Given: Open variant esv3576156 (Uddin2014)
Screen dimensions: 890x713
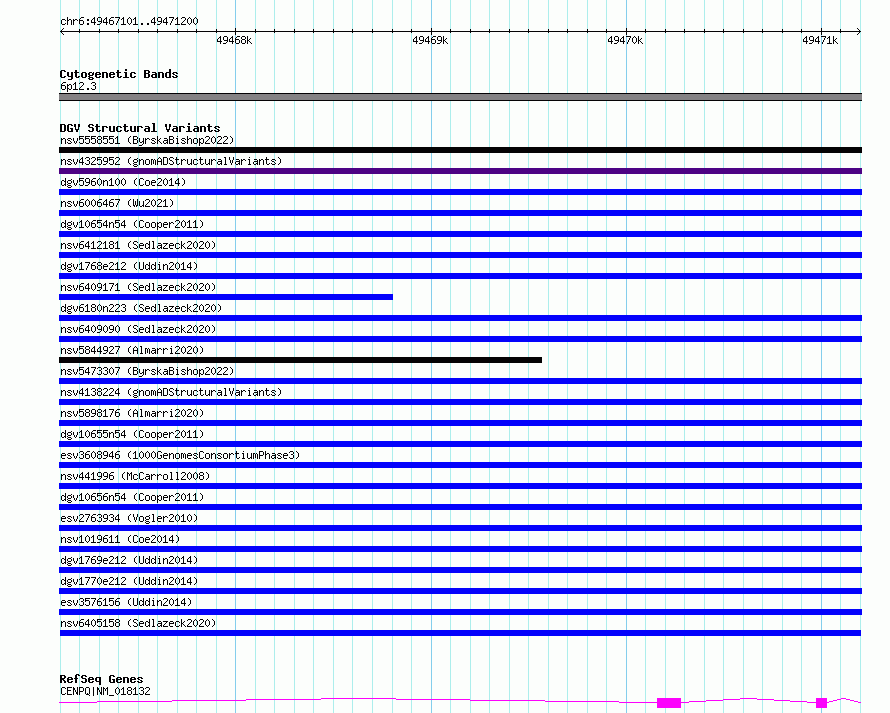Looking at the screenshot, I should [126, 602].
